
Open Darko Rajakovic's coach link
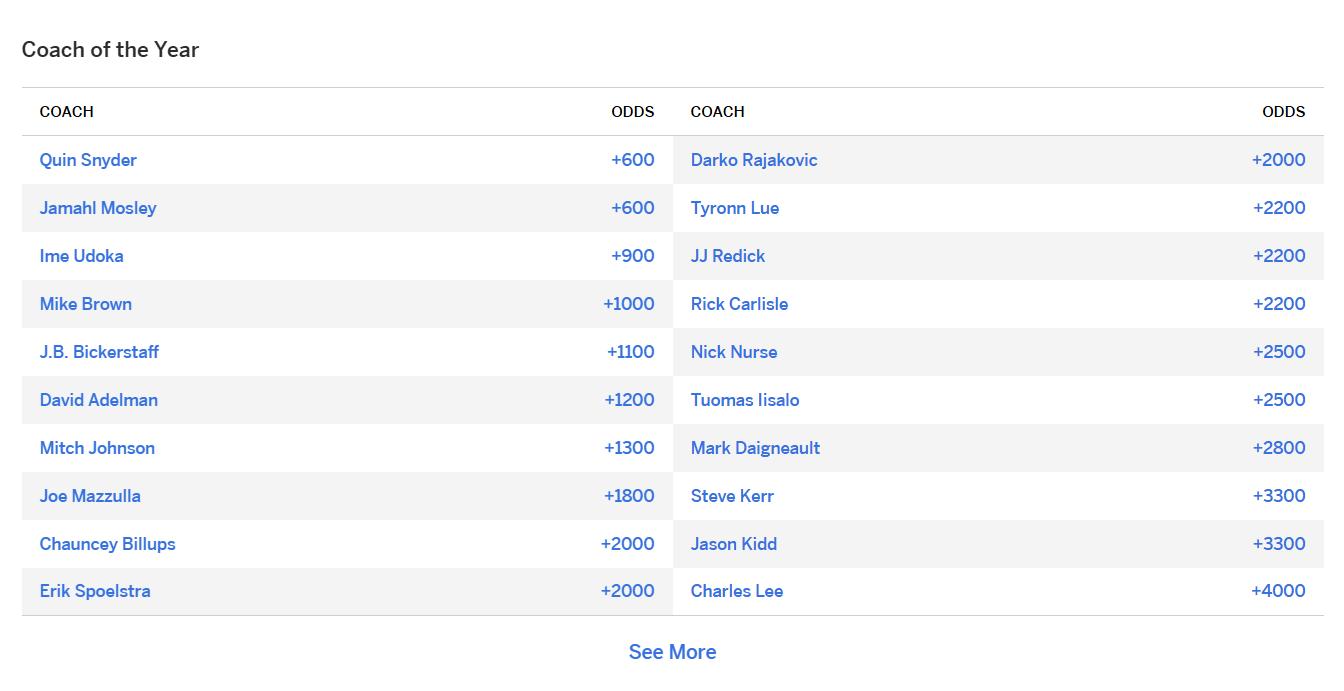coord(754,160)
